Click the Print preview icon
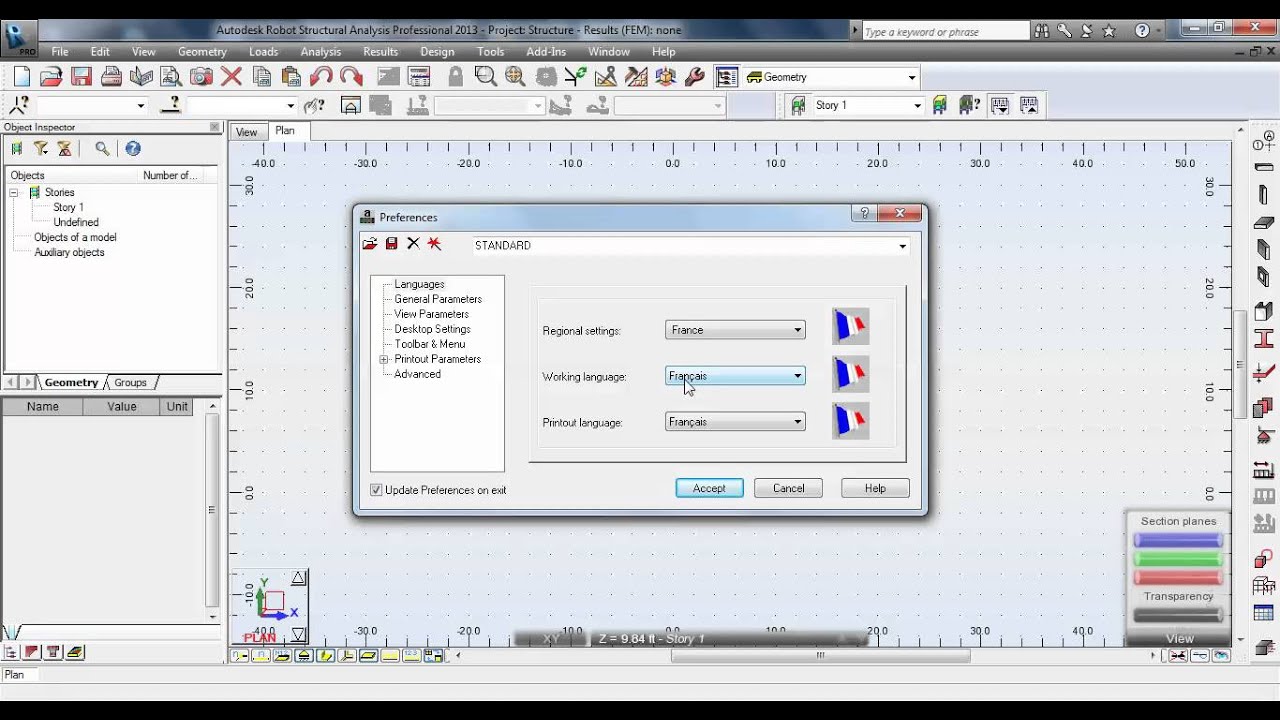Image resolution: width=1280 pixels, height=720 pixels. click(171, 77)
